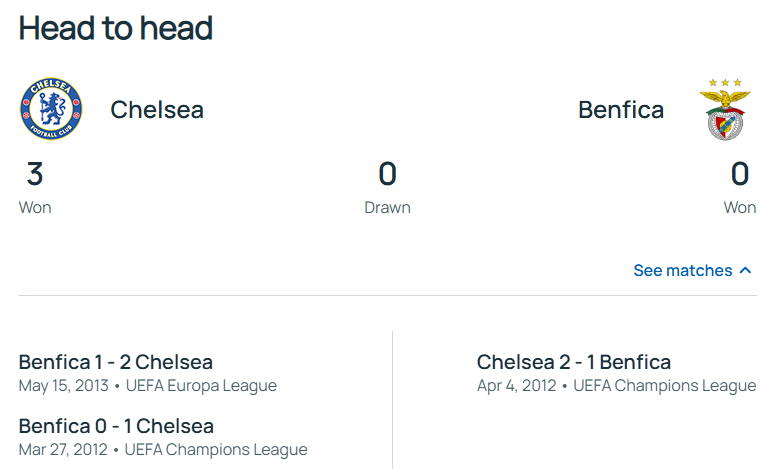
Task: Click the Chelsea team name
Action: coord(157,109)
